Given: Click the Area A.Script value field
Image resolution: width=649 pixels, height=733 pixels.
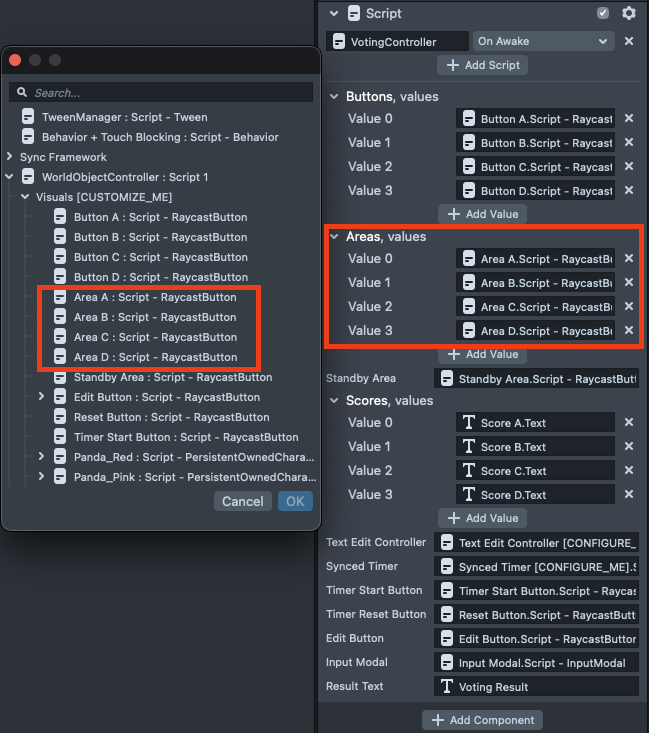Looking at the screenshot, I should pos(535,259).
